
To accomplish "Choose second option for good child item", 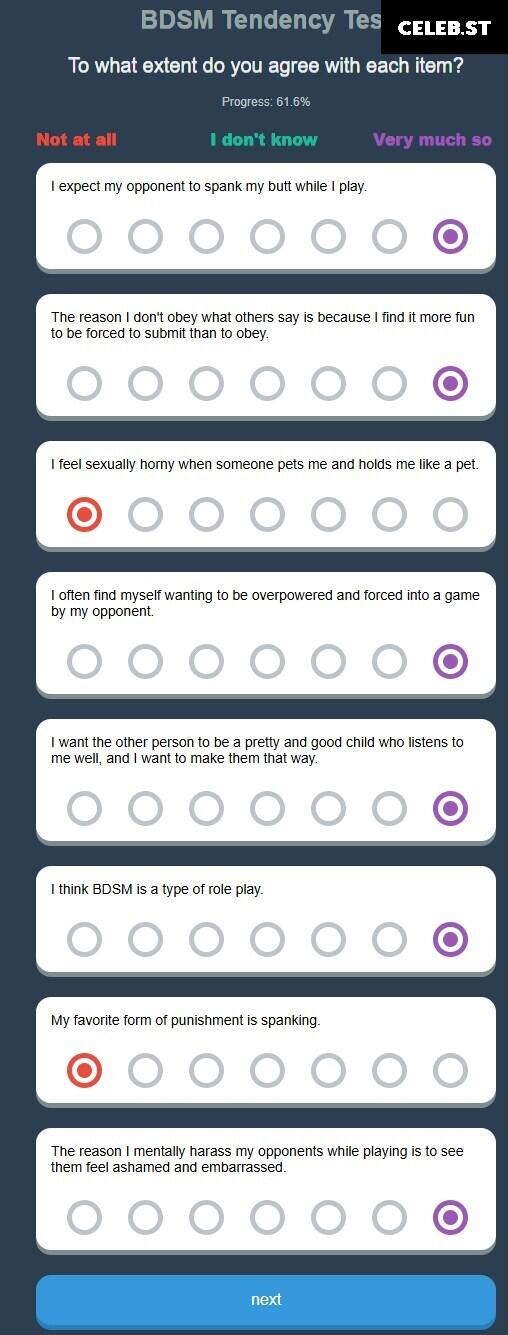I will 145,808.
